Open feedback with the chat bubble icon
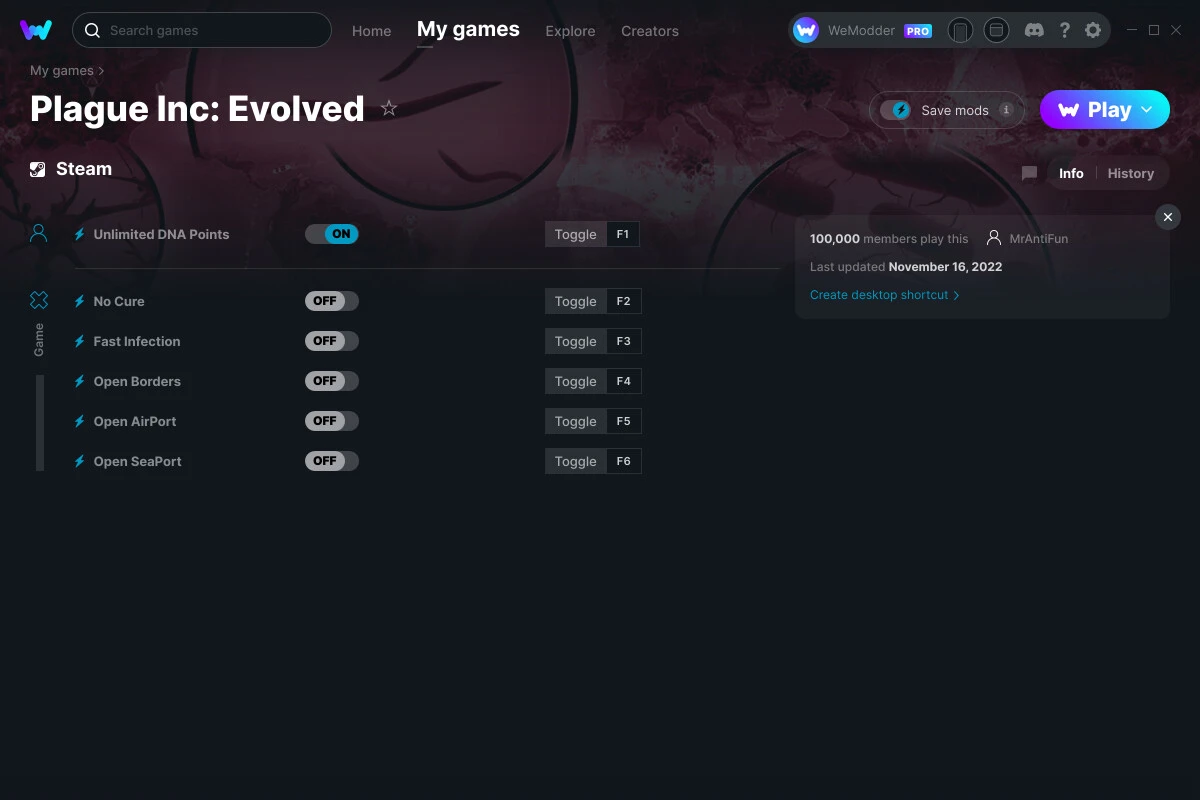1200x800 pixels. pos(1028,172)
